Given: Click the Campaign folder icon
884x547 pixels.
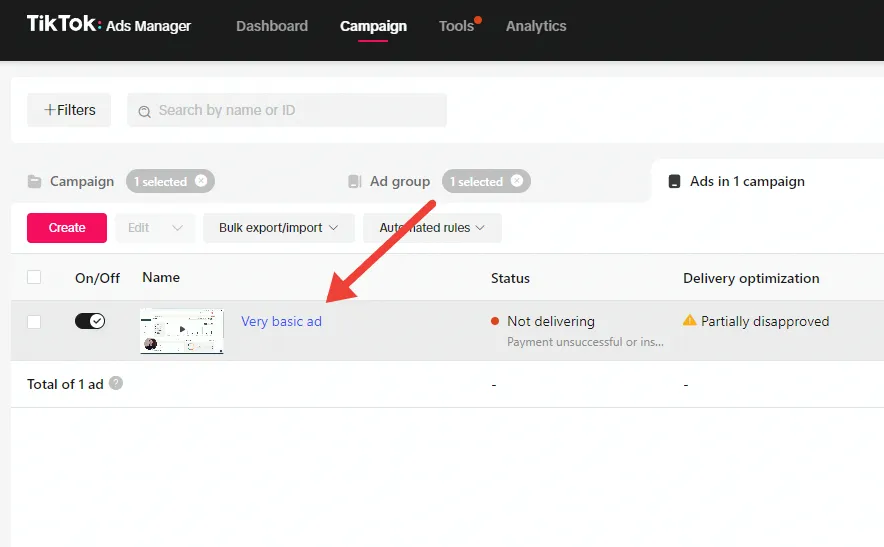Looking at the screenshot, I should (34, 182).
